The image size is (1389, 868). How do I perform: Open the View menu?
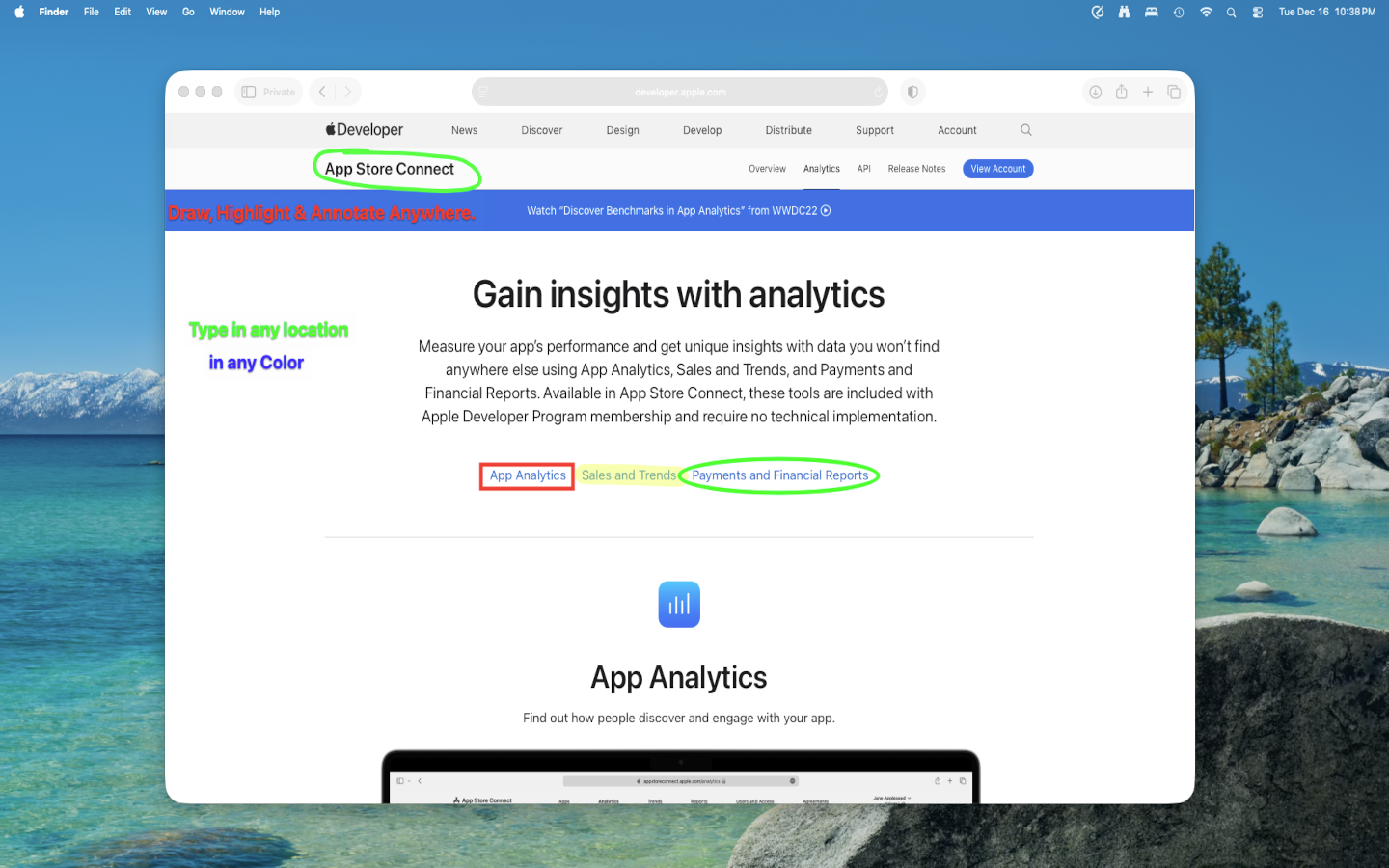tap(156, 12)
